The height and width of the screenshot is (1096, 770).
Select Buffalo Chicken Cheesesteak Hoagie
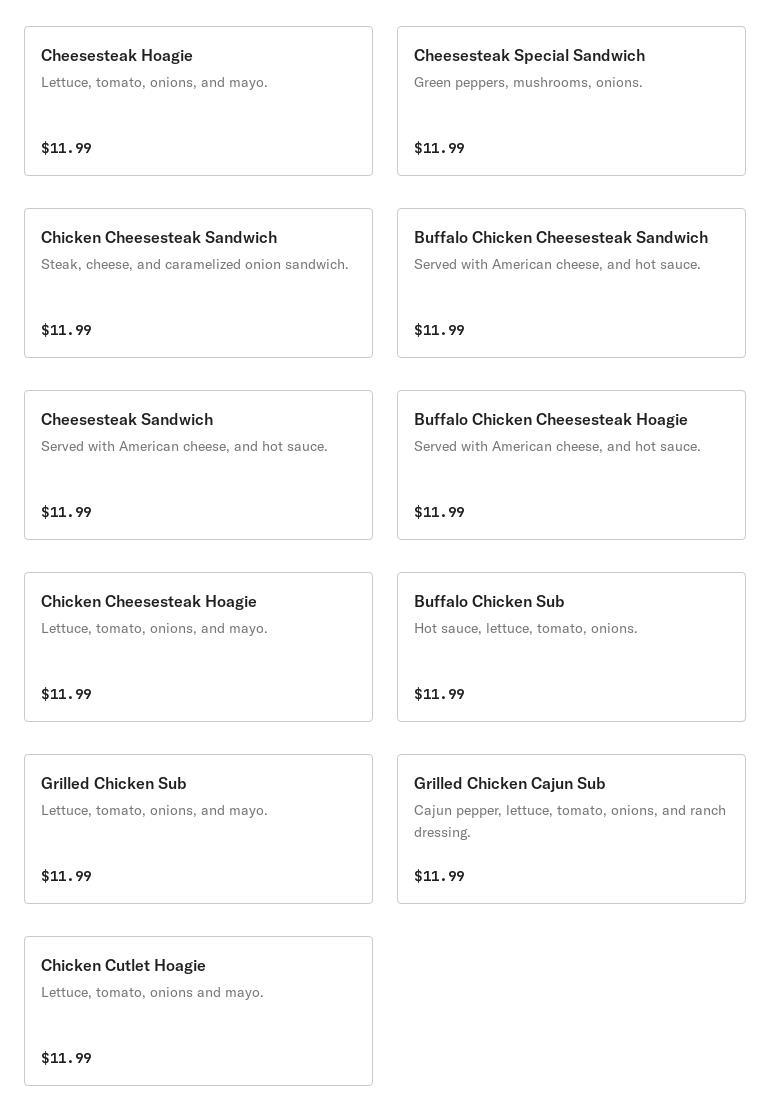point(571,465)
